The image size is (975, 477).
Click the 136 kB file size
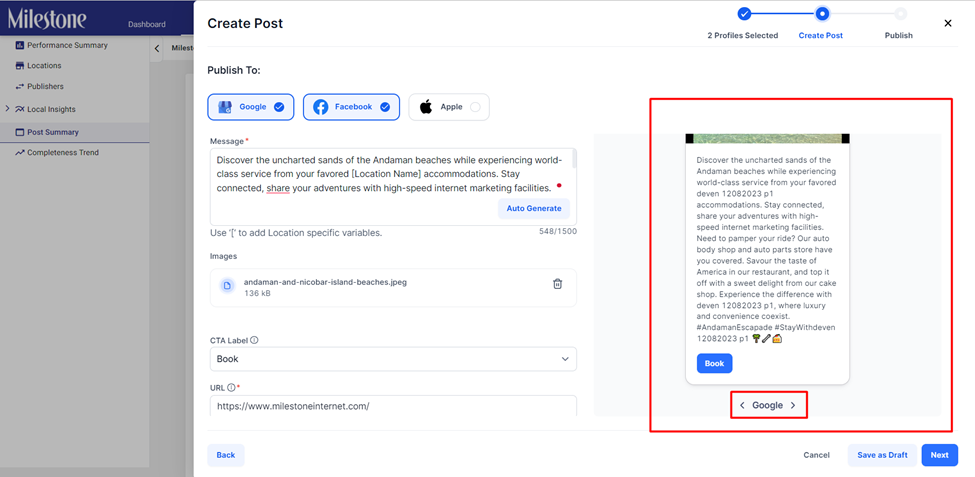coord(257,293)
